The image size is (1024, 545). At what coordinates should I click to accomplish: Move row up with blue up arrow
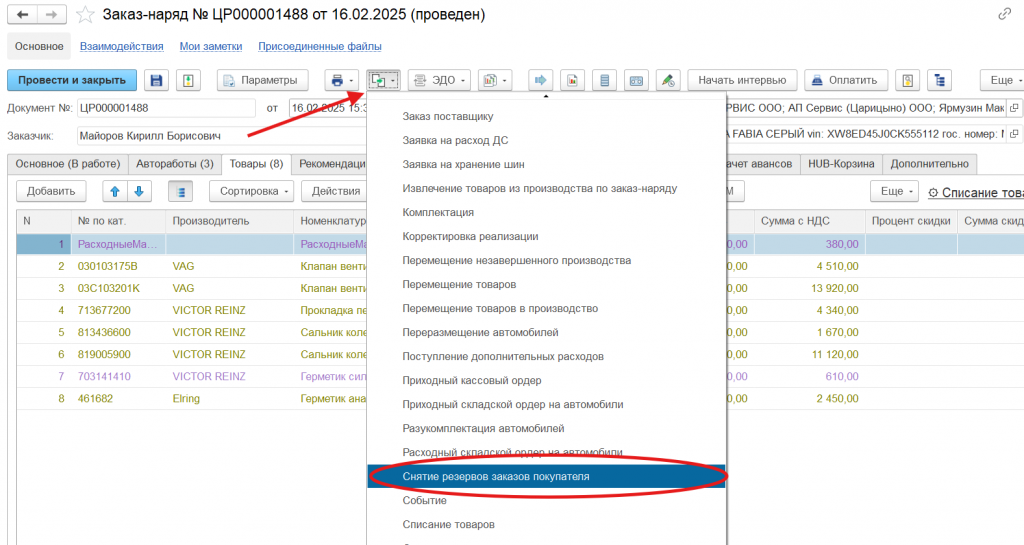point(115,190)
